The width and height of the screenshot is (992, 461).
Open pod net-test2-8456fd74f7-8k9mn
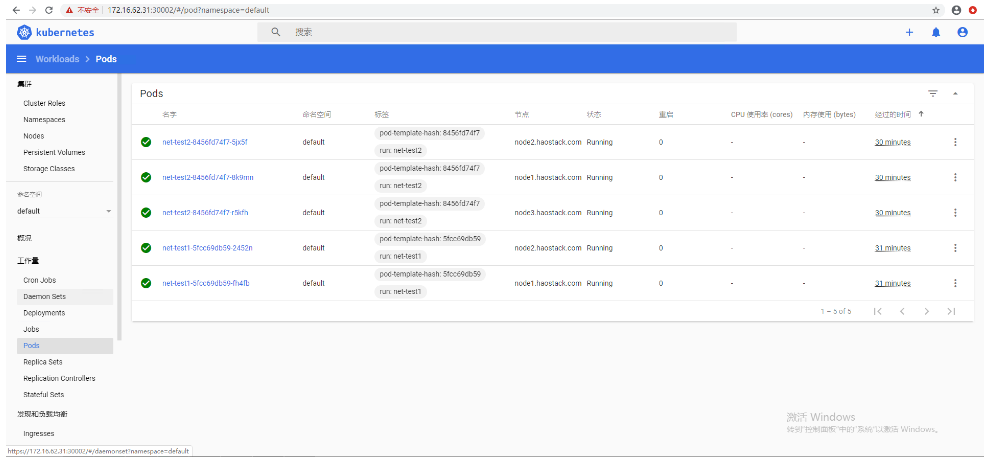(208, 178)
